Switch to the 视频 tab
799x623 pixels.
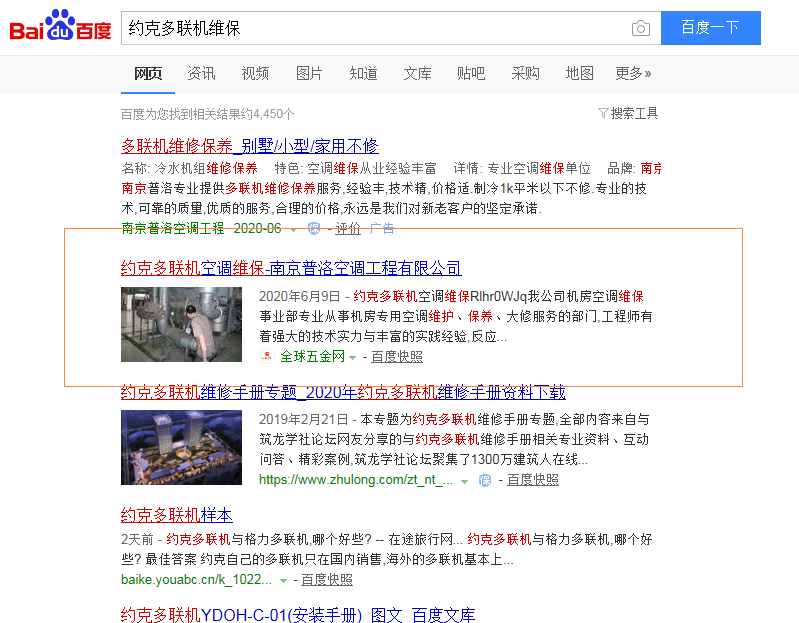click(255, 73)
